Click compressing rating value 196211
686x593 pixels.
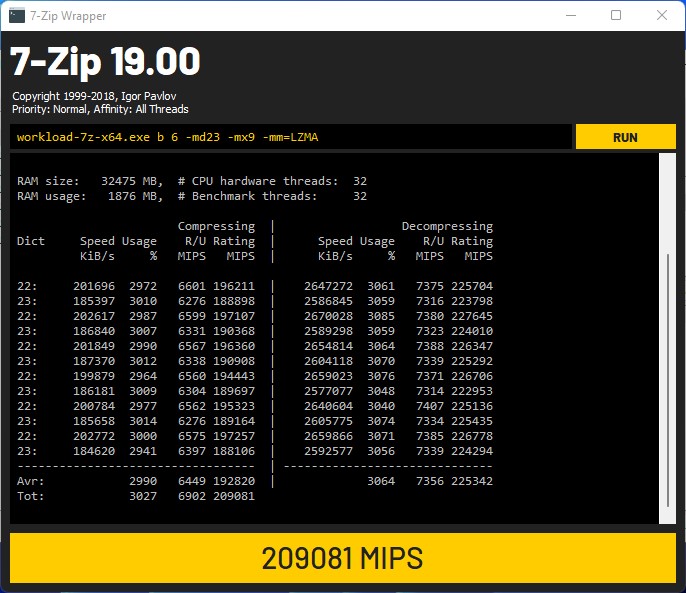(x=234, y=286)
